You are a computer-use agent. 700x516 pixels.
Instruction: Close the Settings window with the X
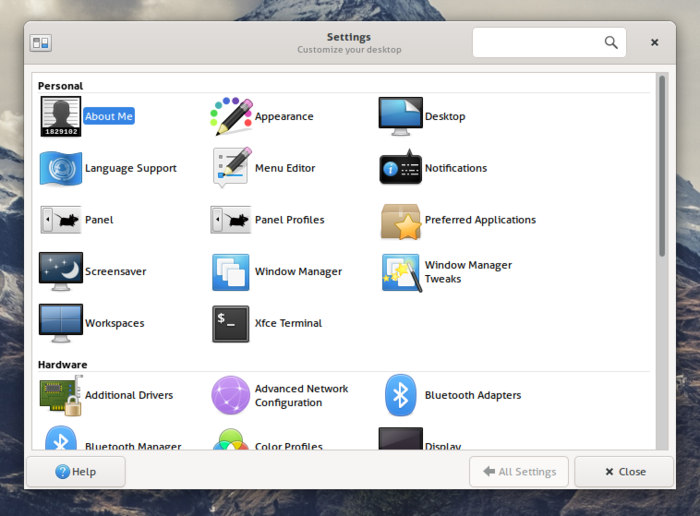coord(654,42)
